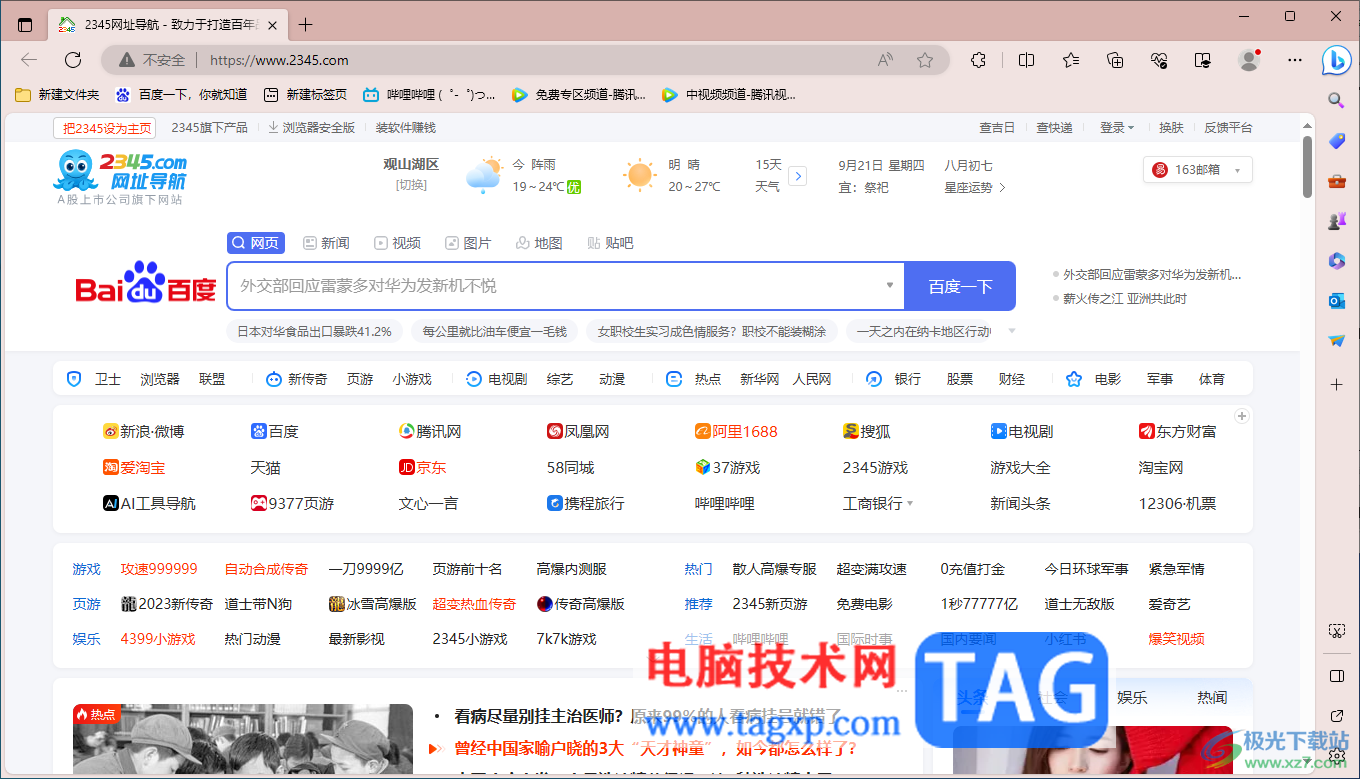The height and width of the screenshot is (779, 1360).
Task: Select the 视频 search tab
Action: pyautogui.click(x=397, y=243)
